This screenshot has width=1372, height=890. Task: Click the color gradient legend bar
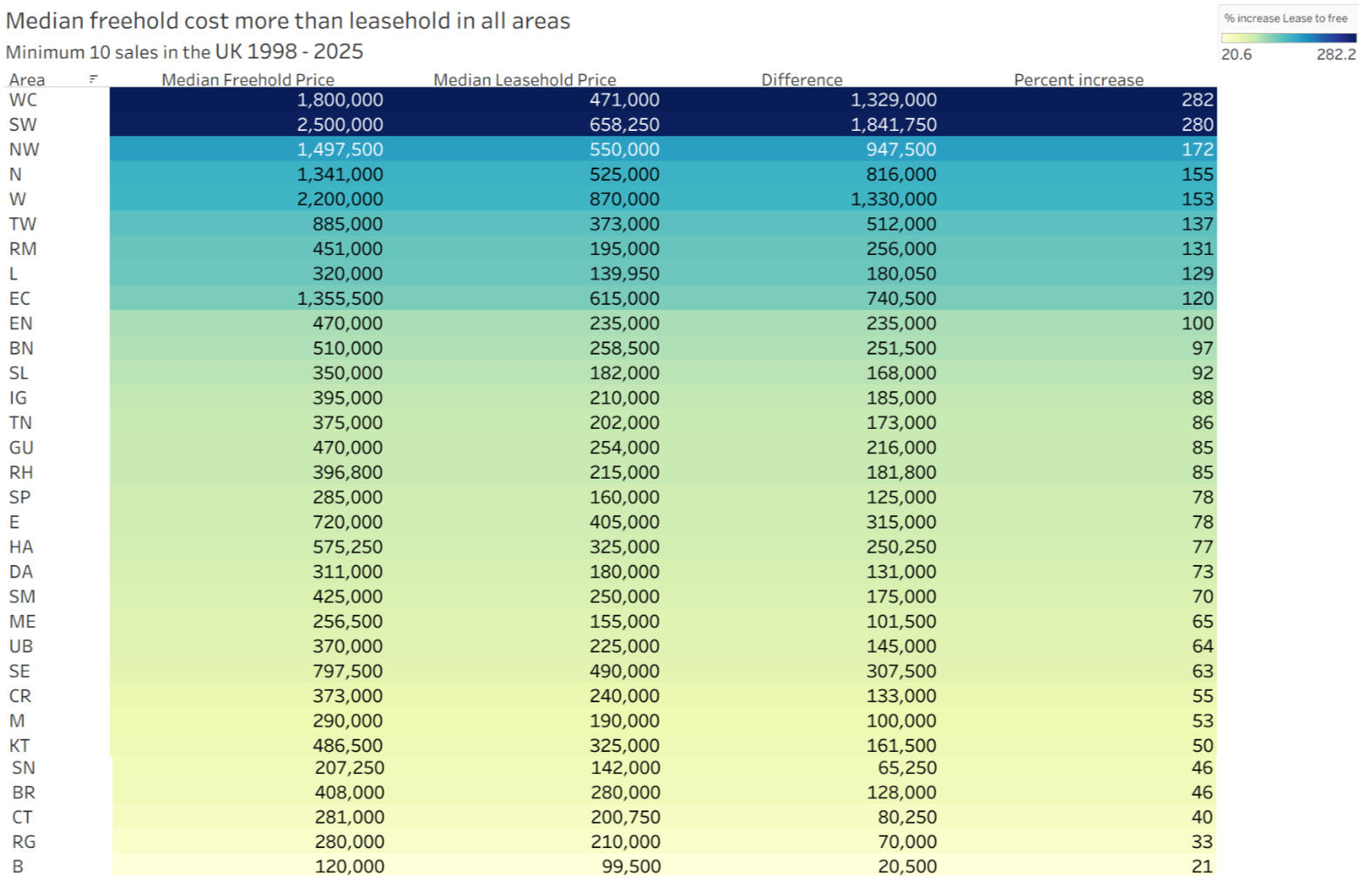tap(1288, 38)
